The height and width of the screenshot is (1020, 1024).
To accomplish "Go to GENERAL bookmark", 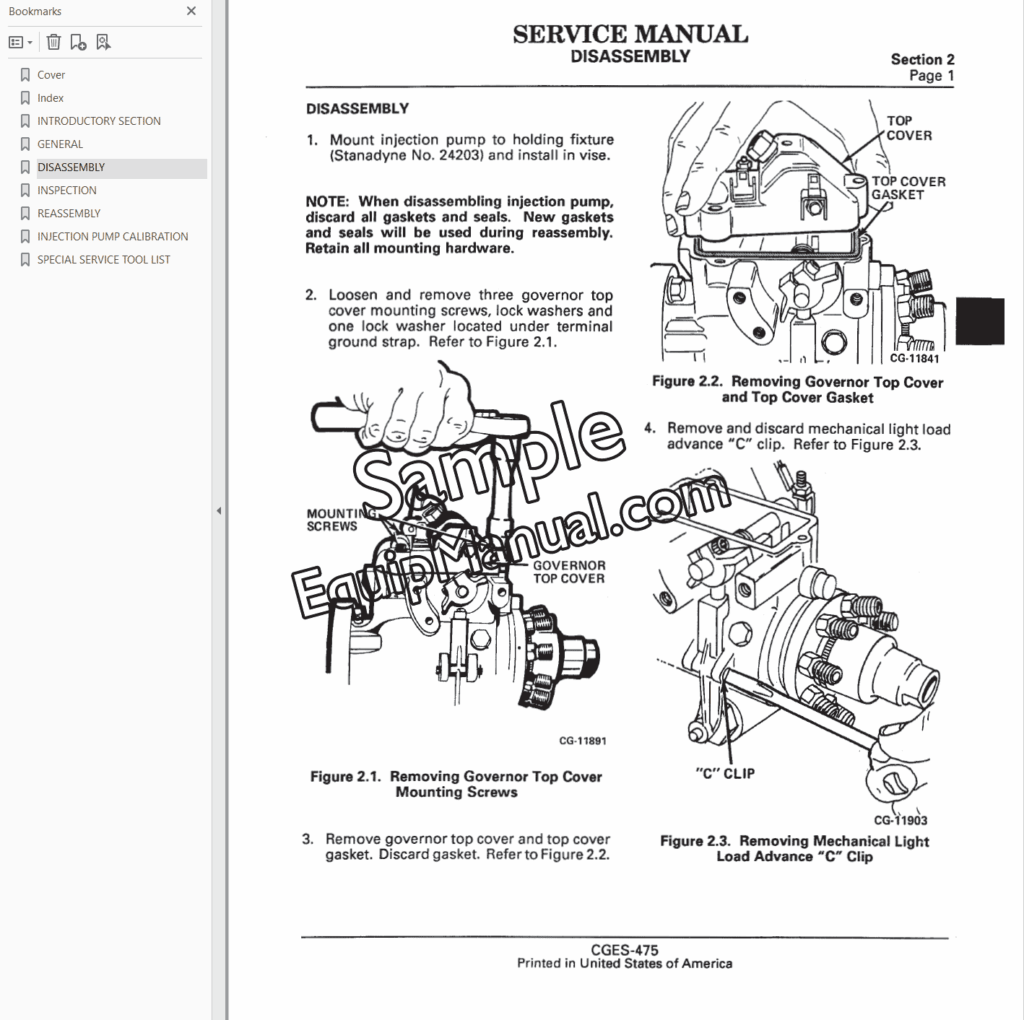I will coord(60,144).
